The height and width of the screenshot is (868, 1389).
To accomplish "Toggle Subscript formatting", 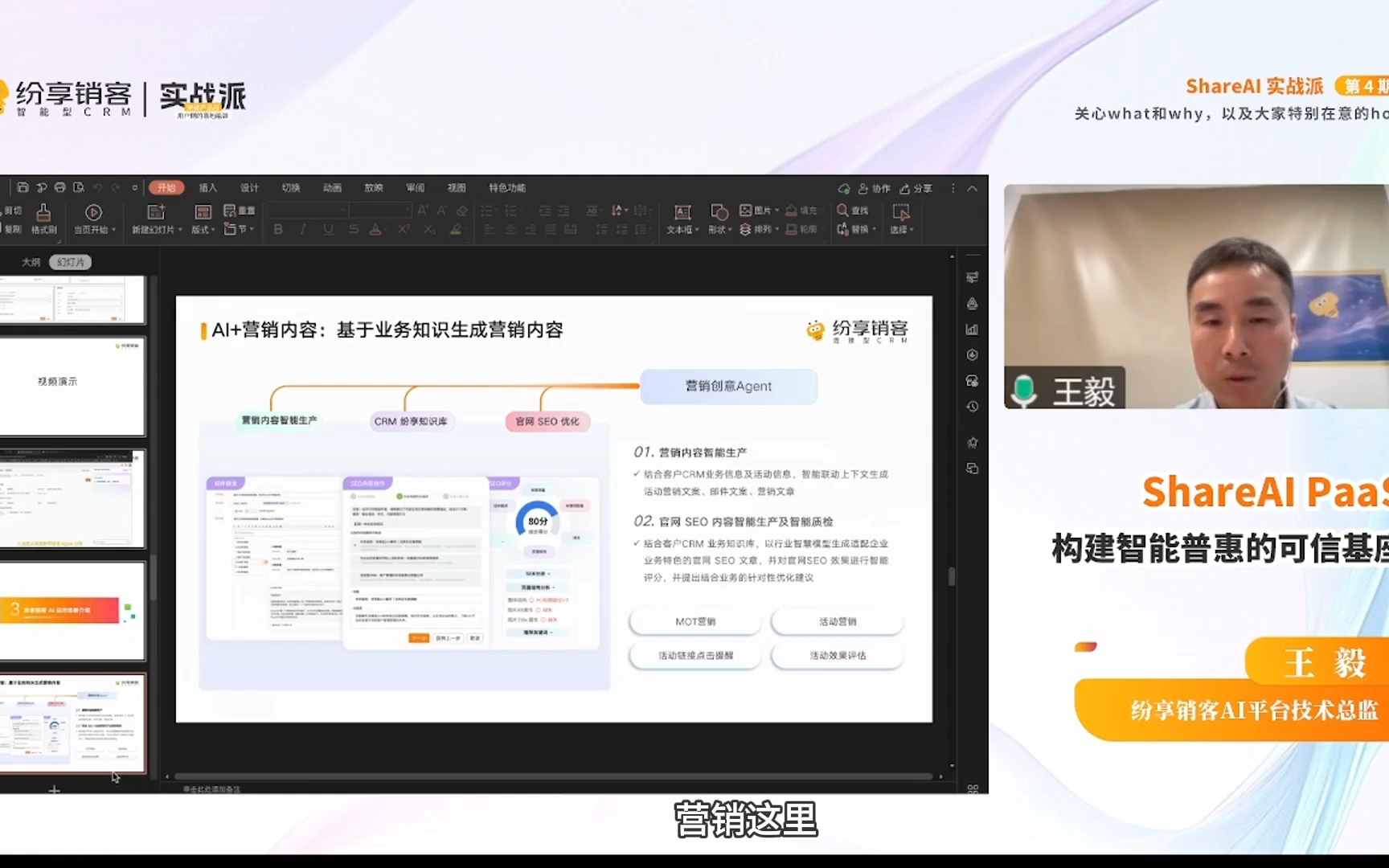I will click(429, 229).
